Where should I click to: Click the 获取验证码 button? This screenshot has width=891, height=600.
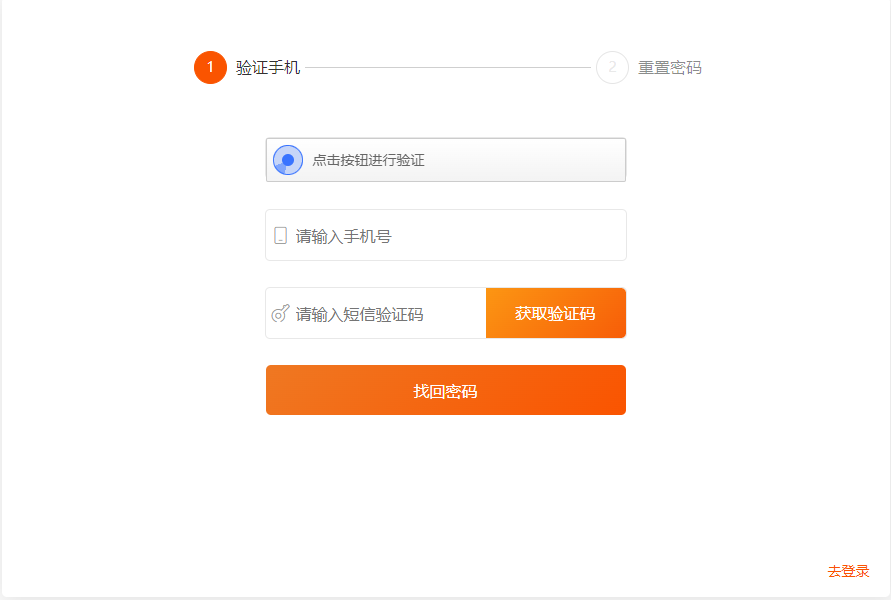(556, 313)
